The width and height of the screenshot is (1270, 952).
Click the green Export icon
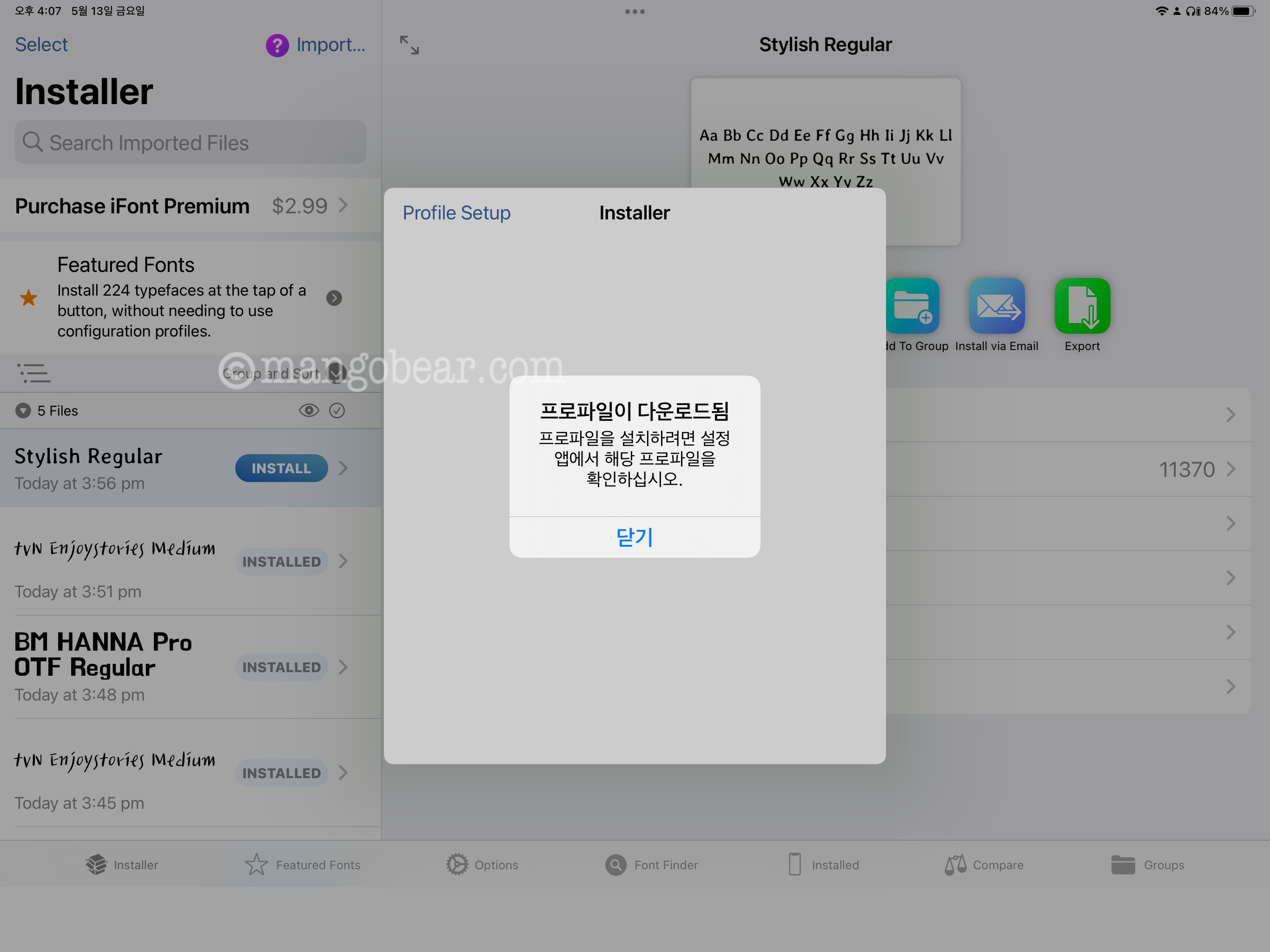(1082, 306)
